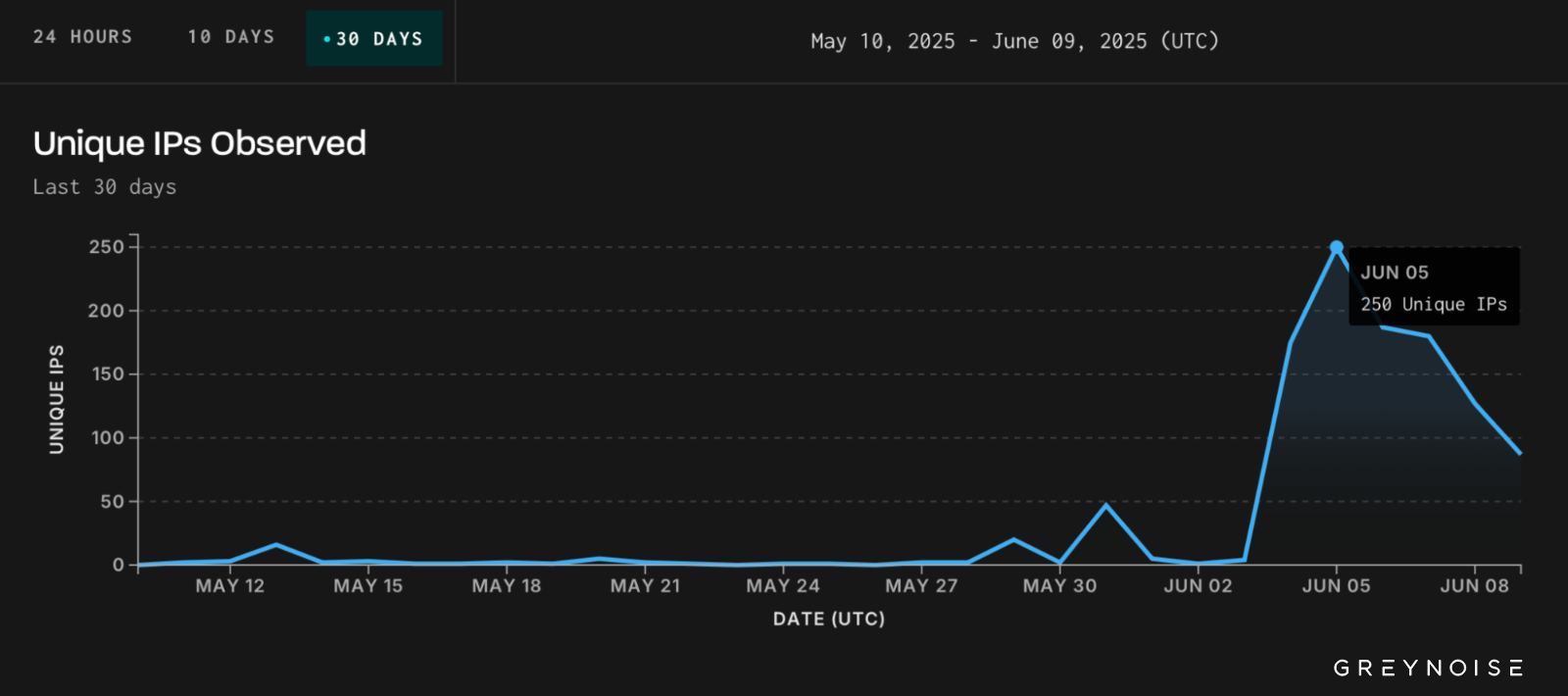Click the highlighted JUN 05 data point
This screenshot has height=696, width=1568.
1336,247
